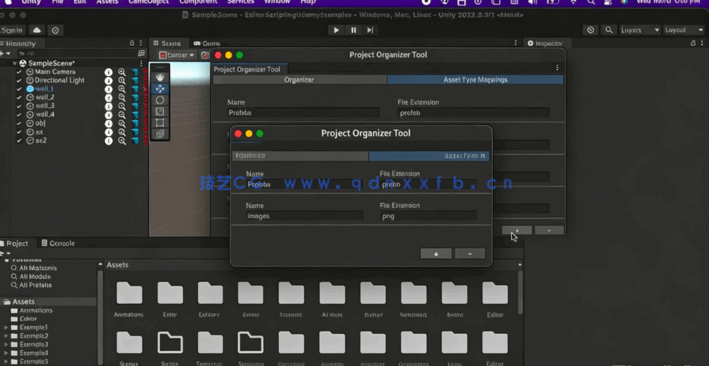Click the Assets grid vertical scrollbar

tap(520, 292)
